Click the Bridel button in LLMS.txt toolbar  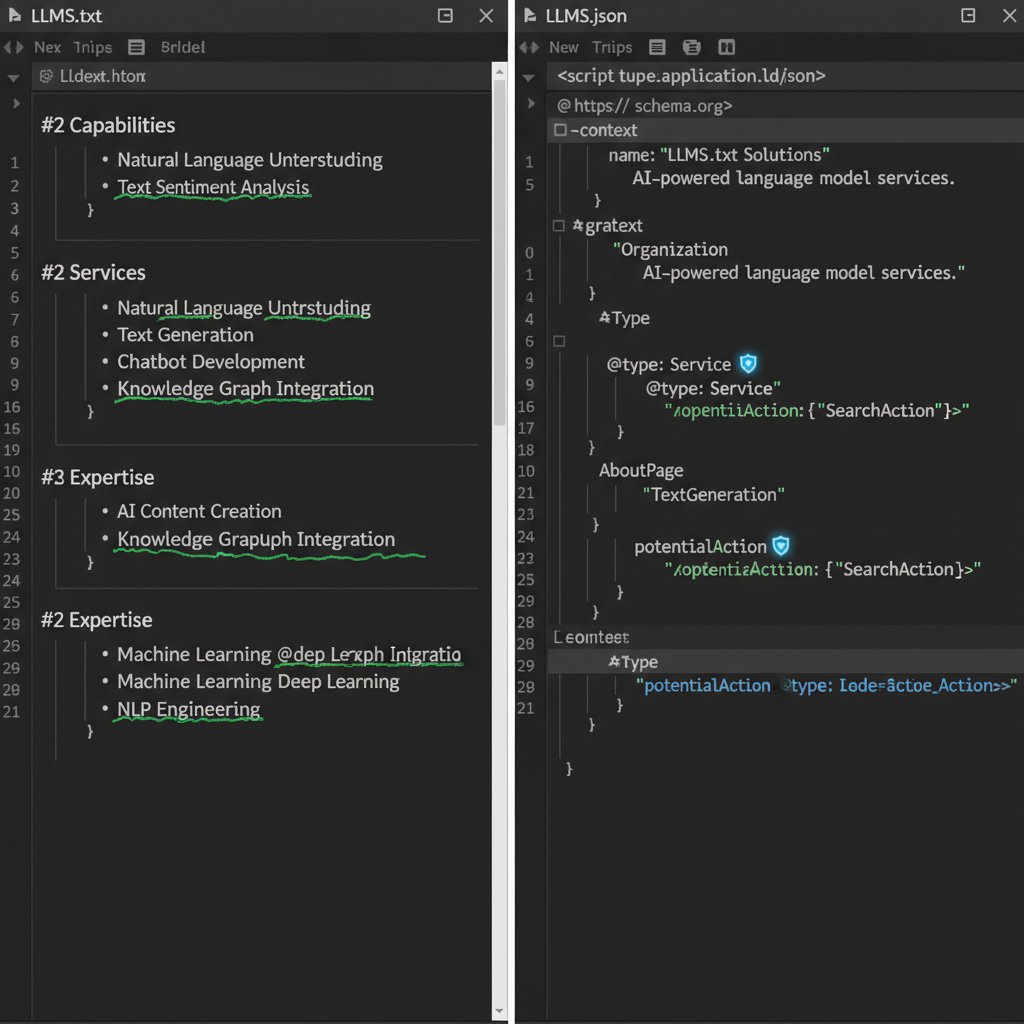(x=182, y=47)
